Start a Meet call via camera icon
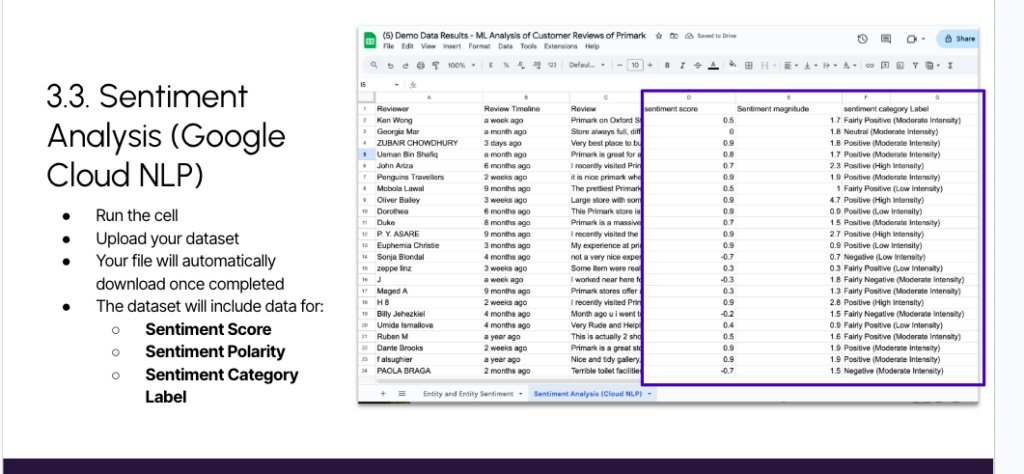This screenshot has height=474, width=1024. [912, 39]
